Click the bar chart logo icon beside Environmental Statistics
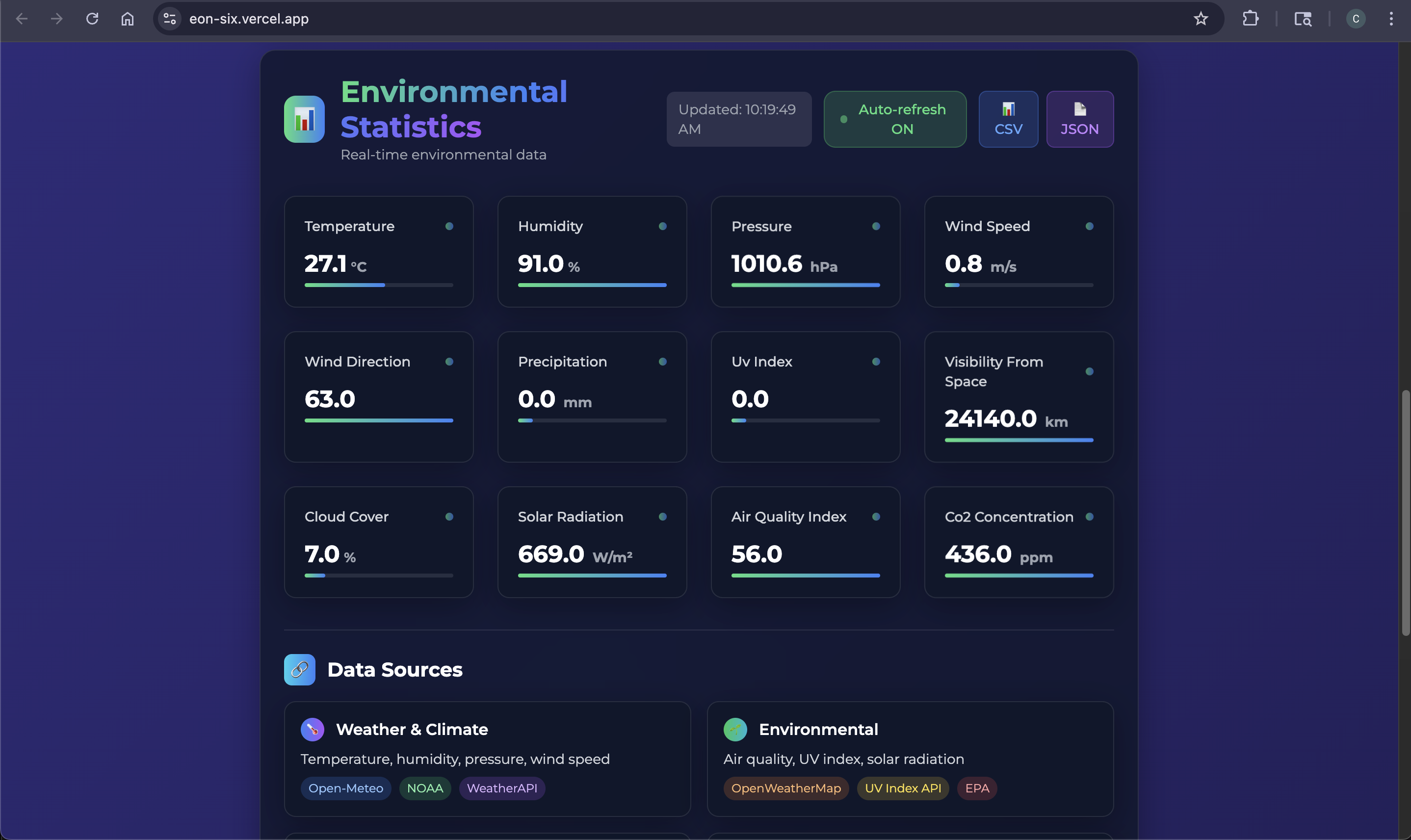Screen dimensions: 1411x840 click(304, 119)
